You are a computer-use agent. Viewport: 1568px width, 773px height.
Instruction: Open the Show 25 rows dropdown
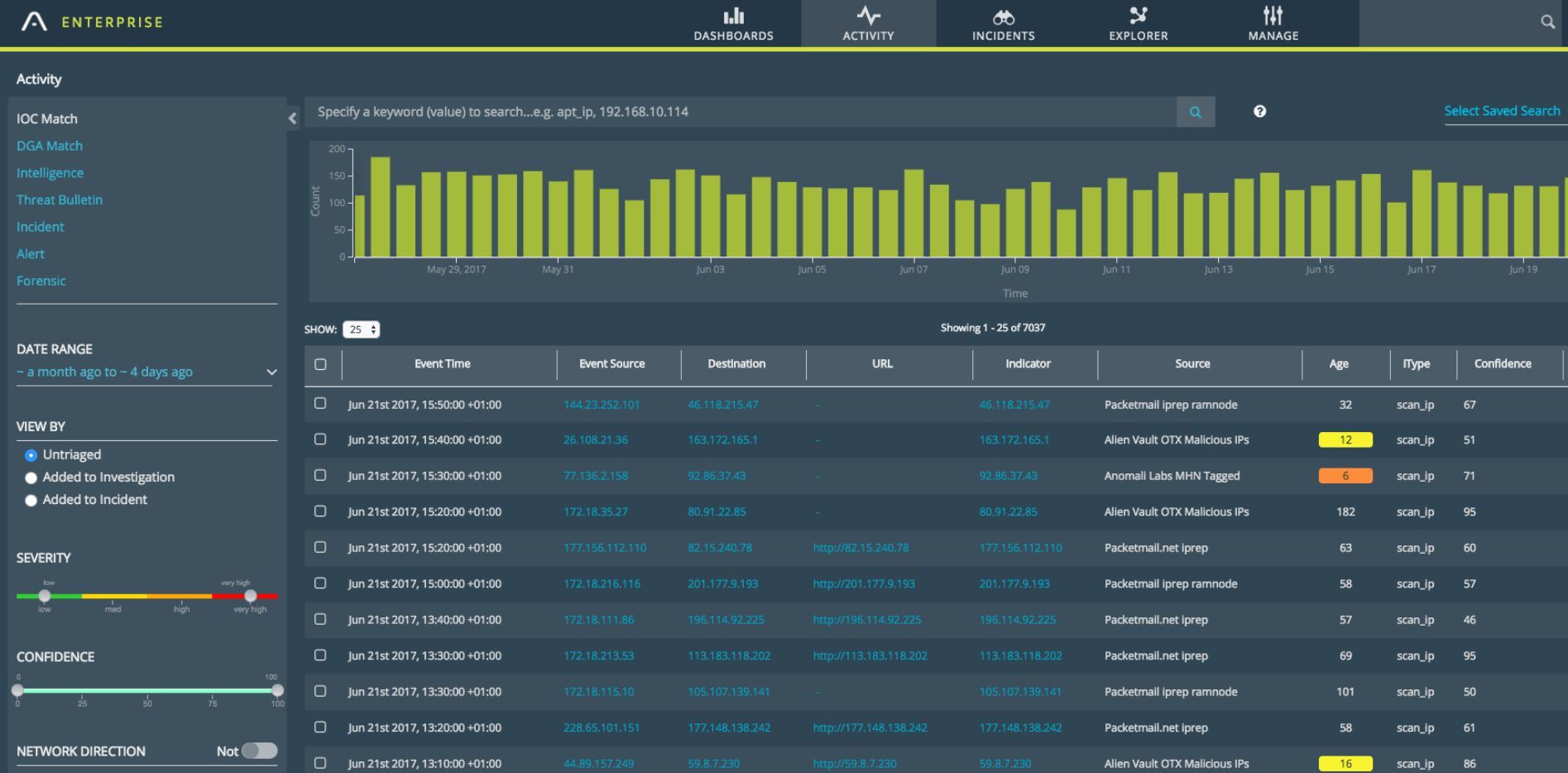(361, 329)
